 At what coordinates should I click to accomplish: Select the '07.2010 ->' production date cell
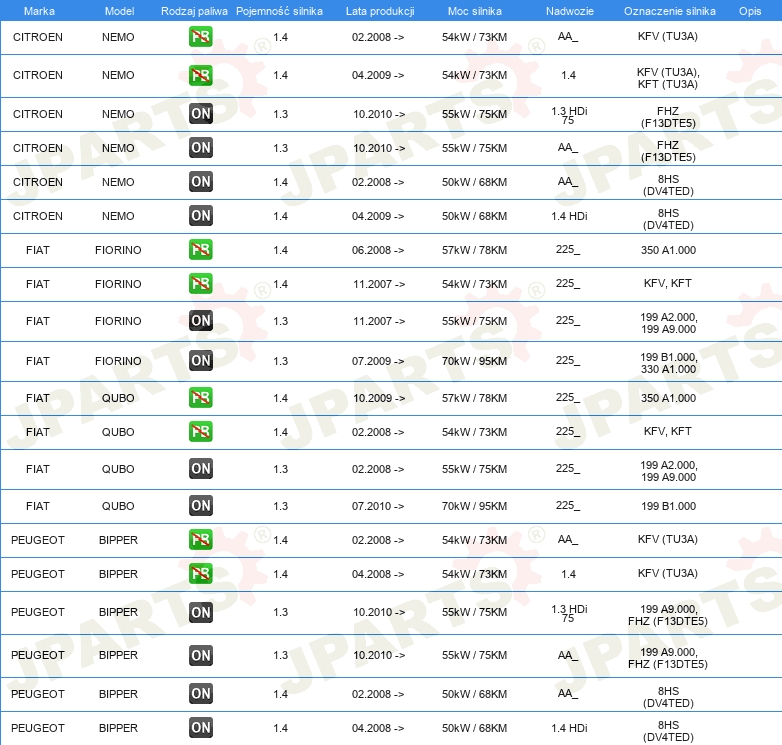pos(378,506)
